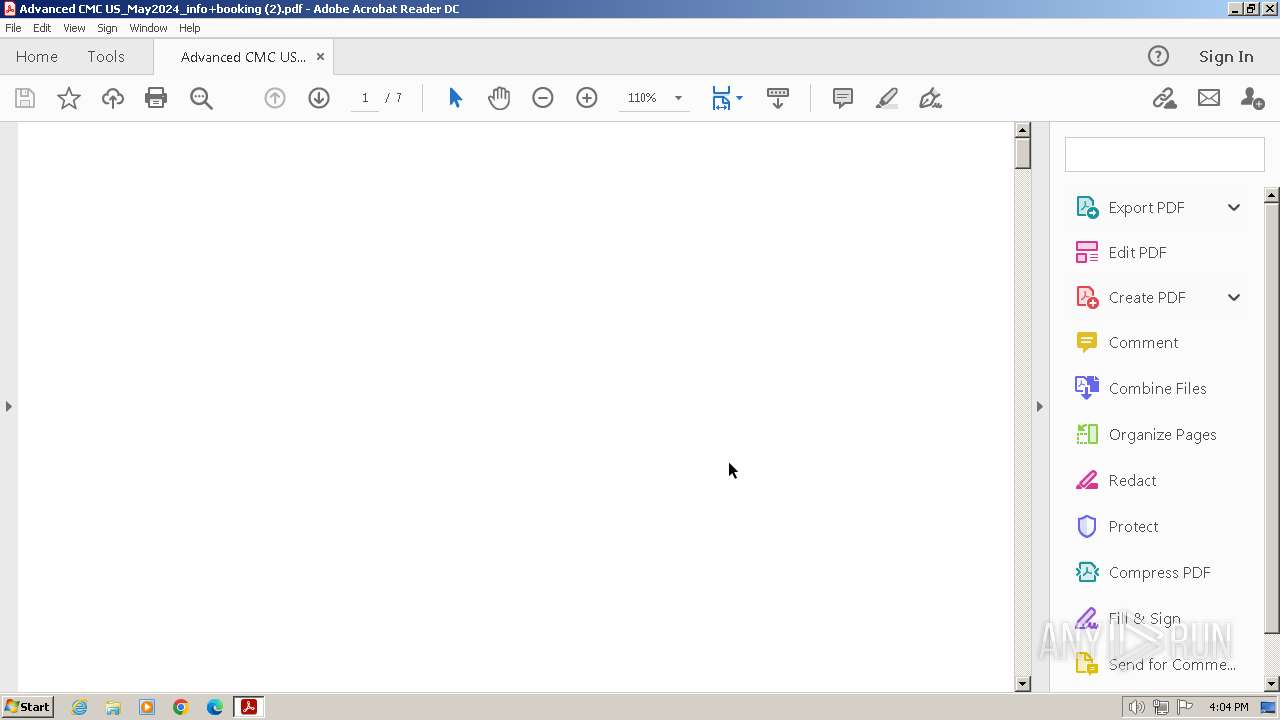The height and width of the screenshot is (720, 1280).
Task: Share with others person-plus icon
Action: pos(1252,98)
